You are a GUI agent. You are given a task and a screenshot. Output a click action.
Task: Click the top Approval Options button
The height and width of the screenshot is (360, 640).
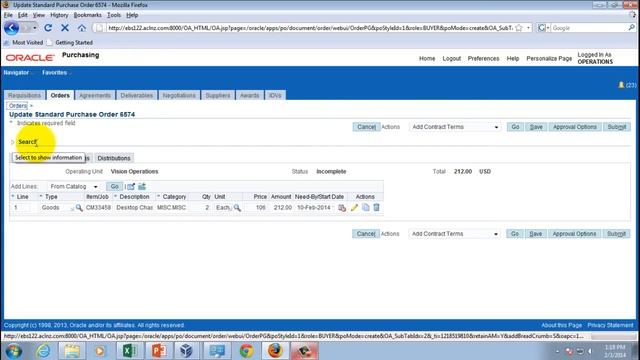coord(575,127)
